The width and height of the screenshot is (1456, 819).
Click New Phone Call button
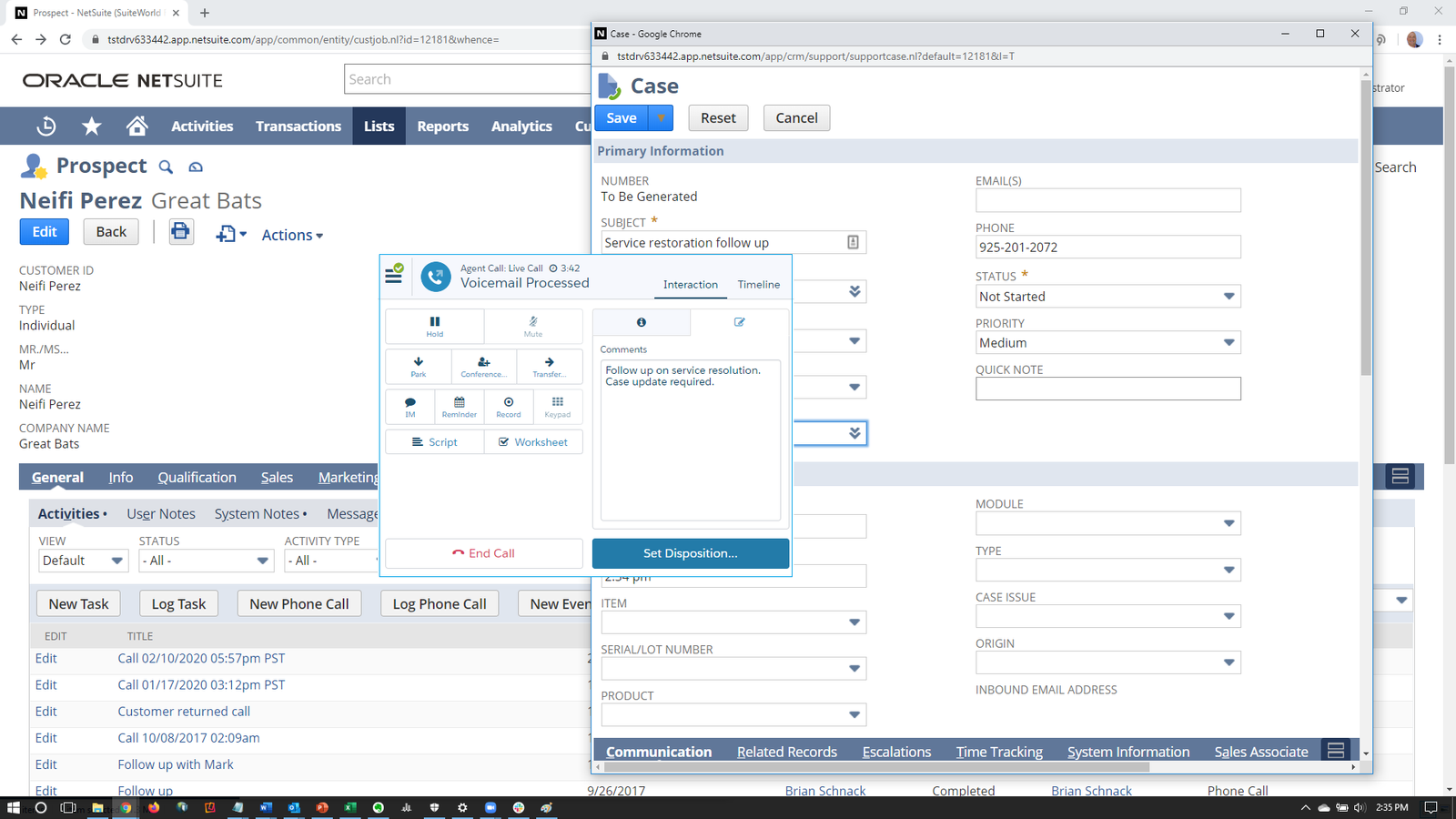[299, 603]
